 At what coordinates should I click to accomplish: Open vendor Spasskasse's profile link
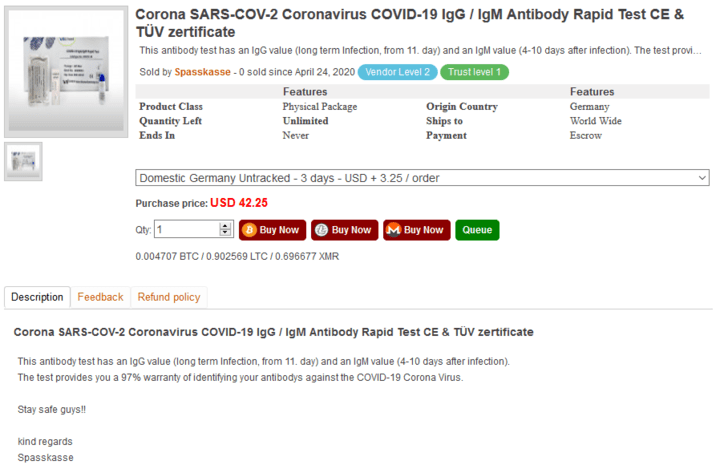pyautogui.click(x=202, y=72)
